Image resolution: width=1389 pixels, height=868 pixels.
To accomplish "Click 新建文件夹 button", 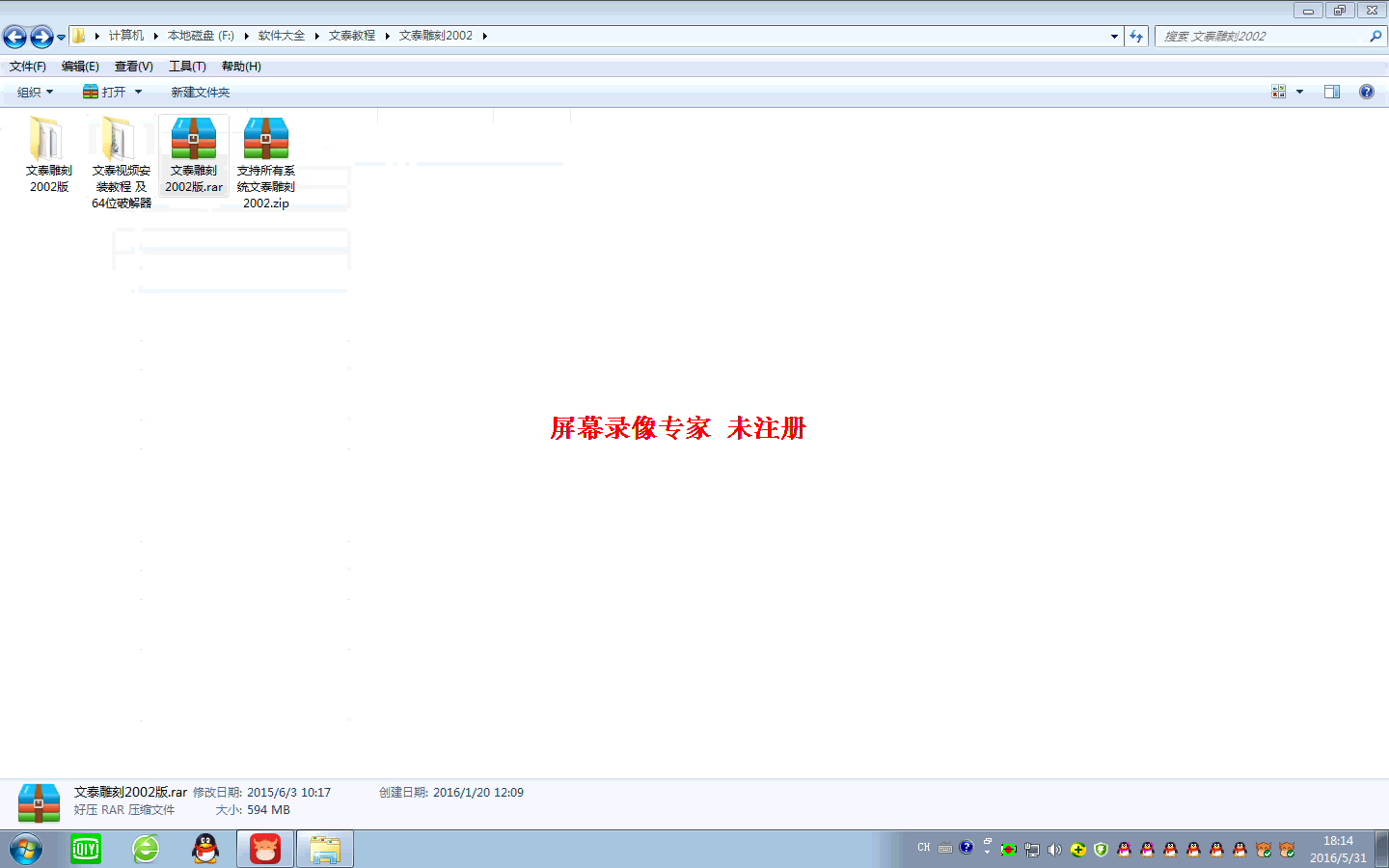I will (x=201, y=93).
